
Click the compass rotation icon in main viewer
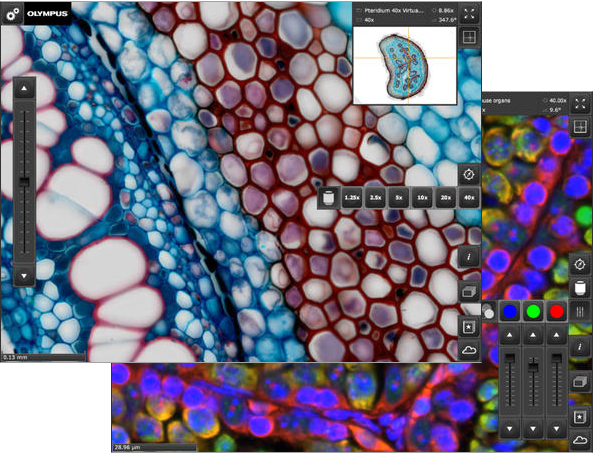pos(469,175)
